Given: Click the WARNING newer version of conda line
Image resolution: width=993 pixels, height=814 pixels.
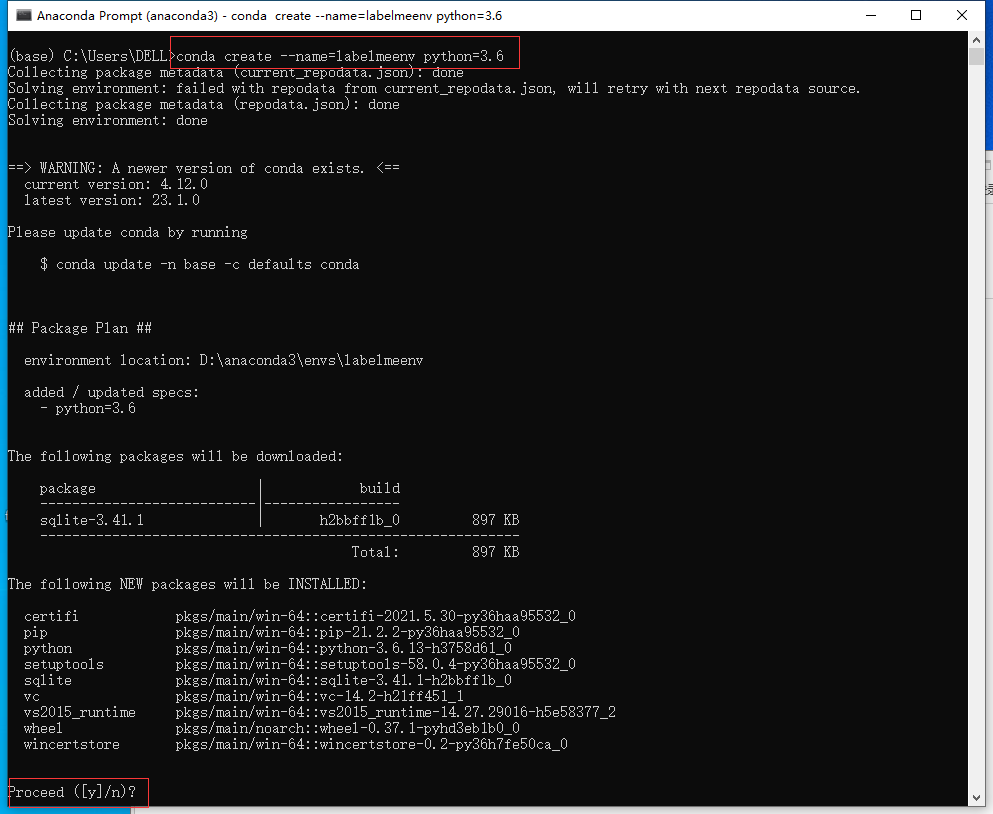Looking at the screenshot, I should click(203, 168).
